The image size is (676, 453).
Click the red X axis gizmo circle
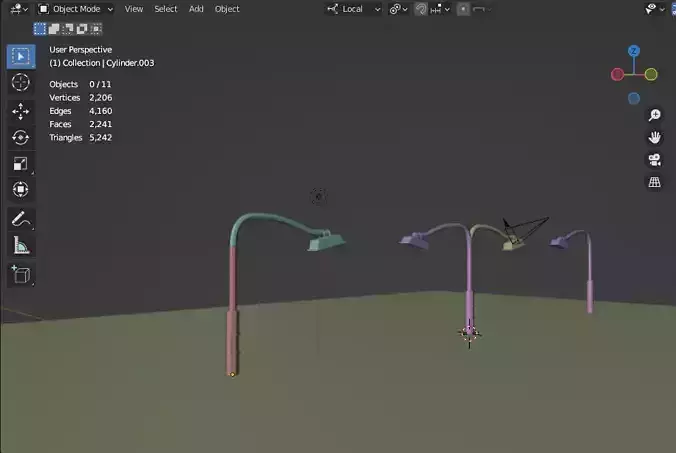click(617, 75)
